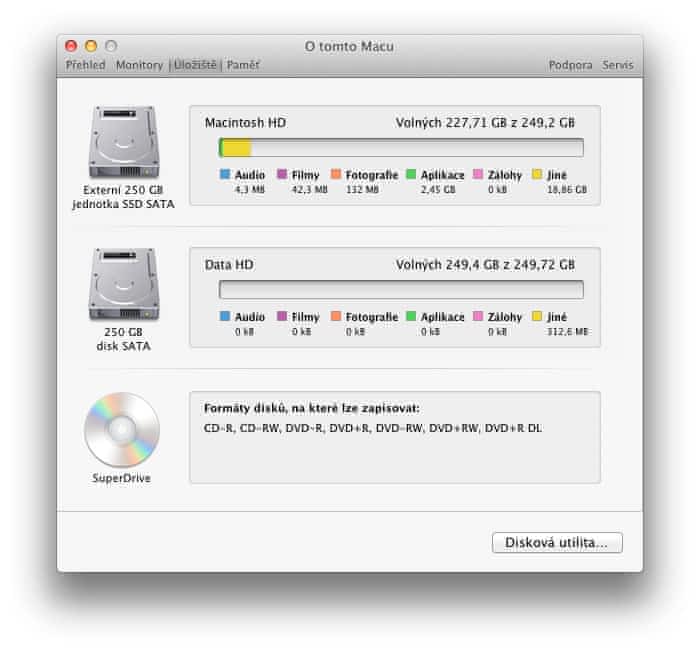Click the 'O tomto Macu' window title
This screenshot has height=651, width=700.
pyautogui.click(x=349, y=46)
